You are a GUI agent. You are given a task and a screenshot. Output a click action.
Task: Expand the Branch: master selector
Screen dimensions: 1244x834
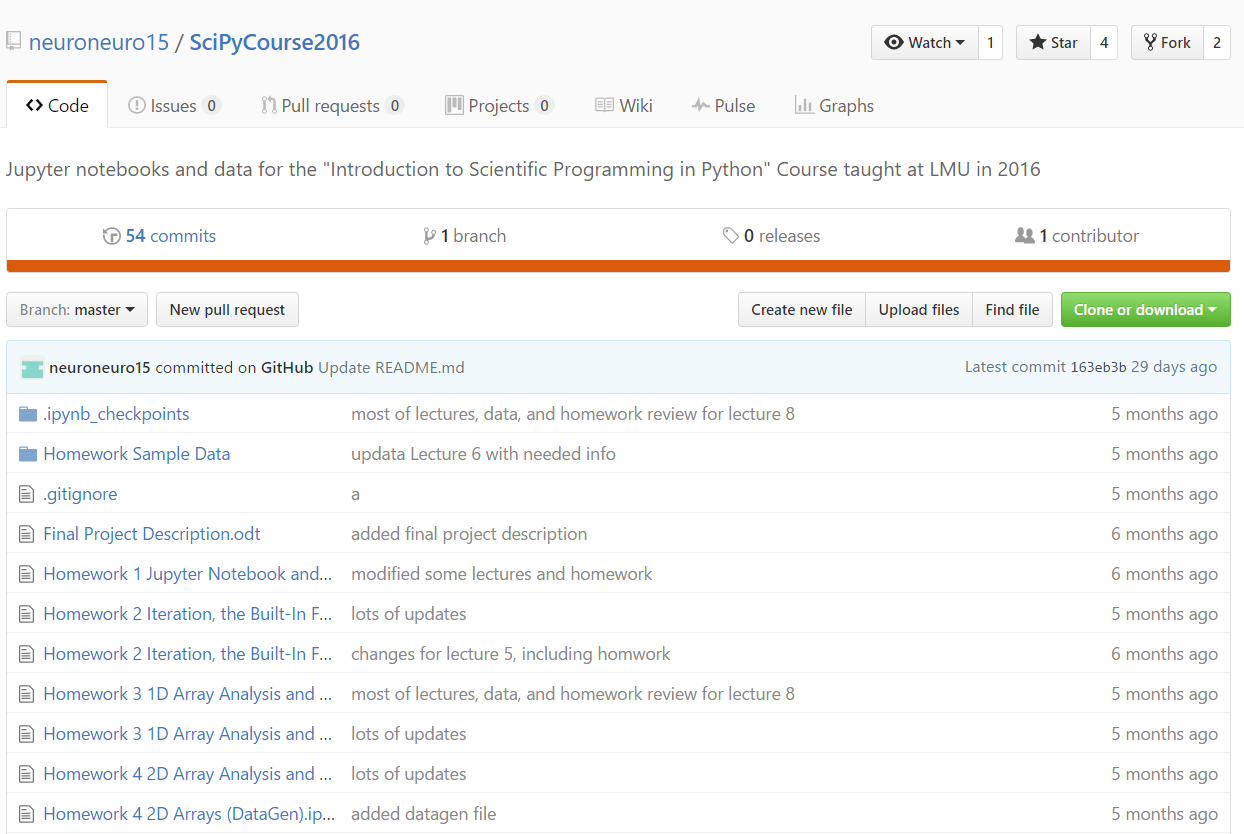[77, 310]
